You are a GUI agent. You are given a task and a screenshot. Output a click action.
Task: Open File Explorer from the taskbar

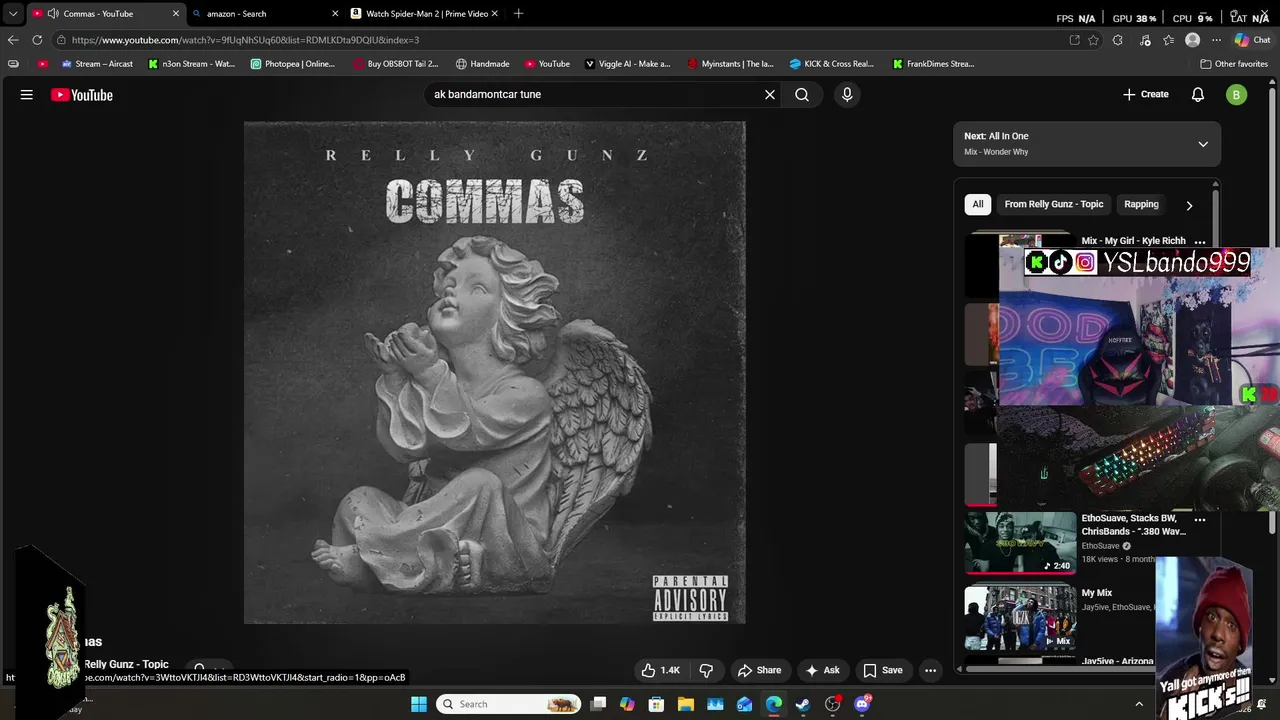coord(686,704)
